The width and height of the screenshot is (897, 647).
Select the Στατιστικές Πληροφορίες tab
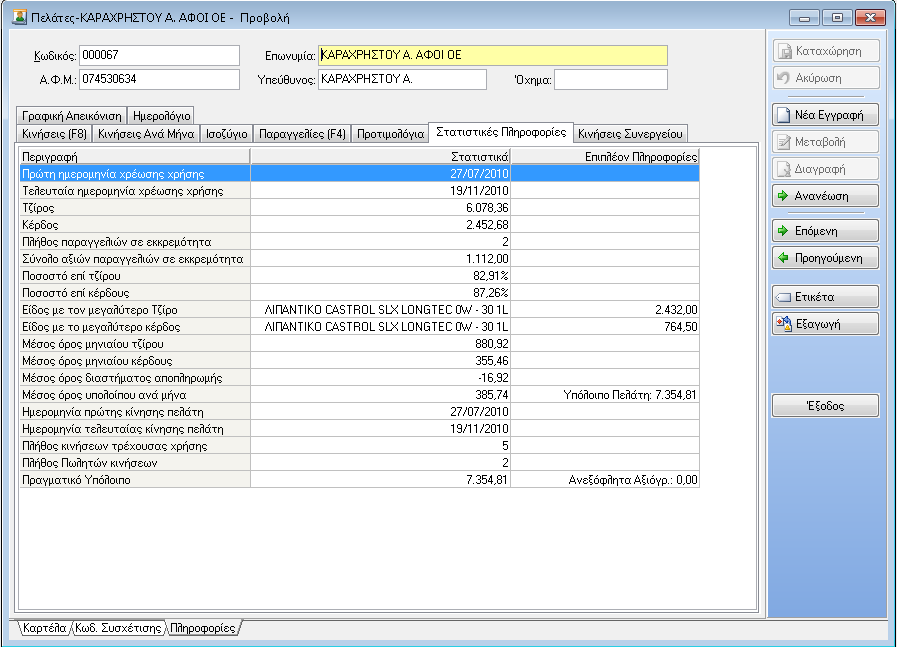[501, 132]
